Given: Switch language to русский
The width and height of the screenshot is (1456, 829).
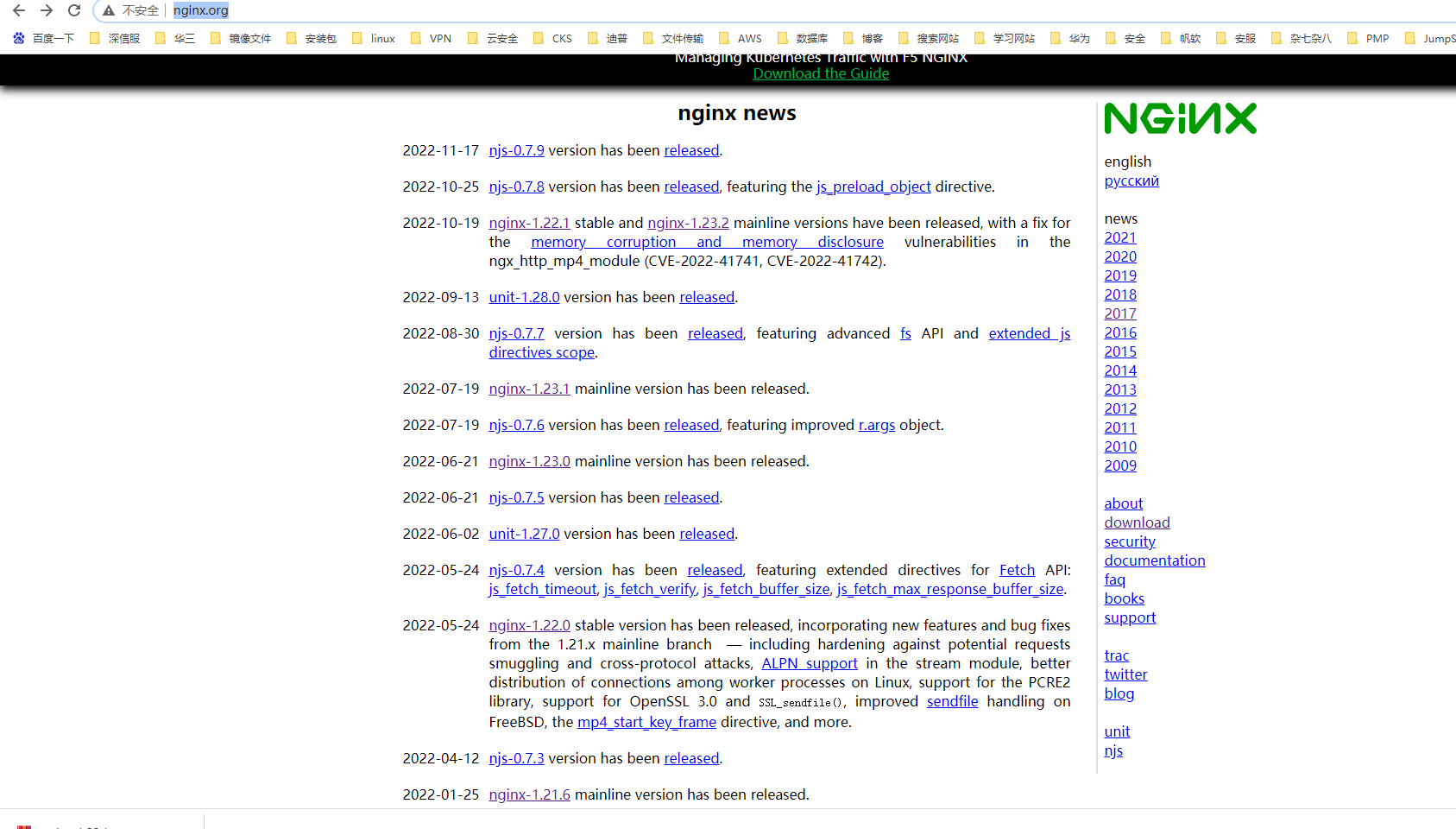Looking at the screenshot, I should 1131,180.
